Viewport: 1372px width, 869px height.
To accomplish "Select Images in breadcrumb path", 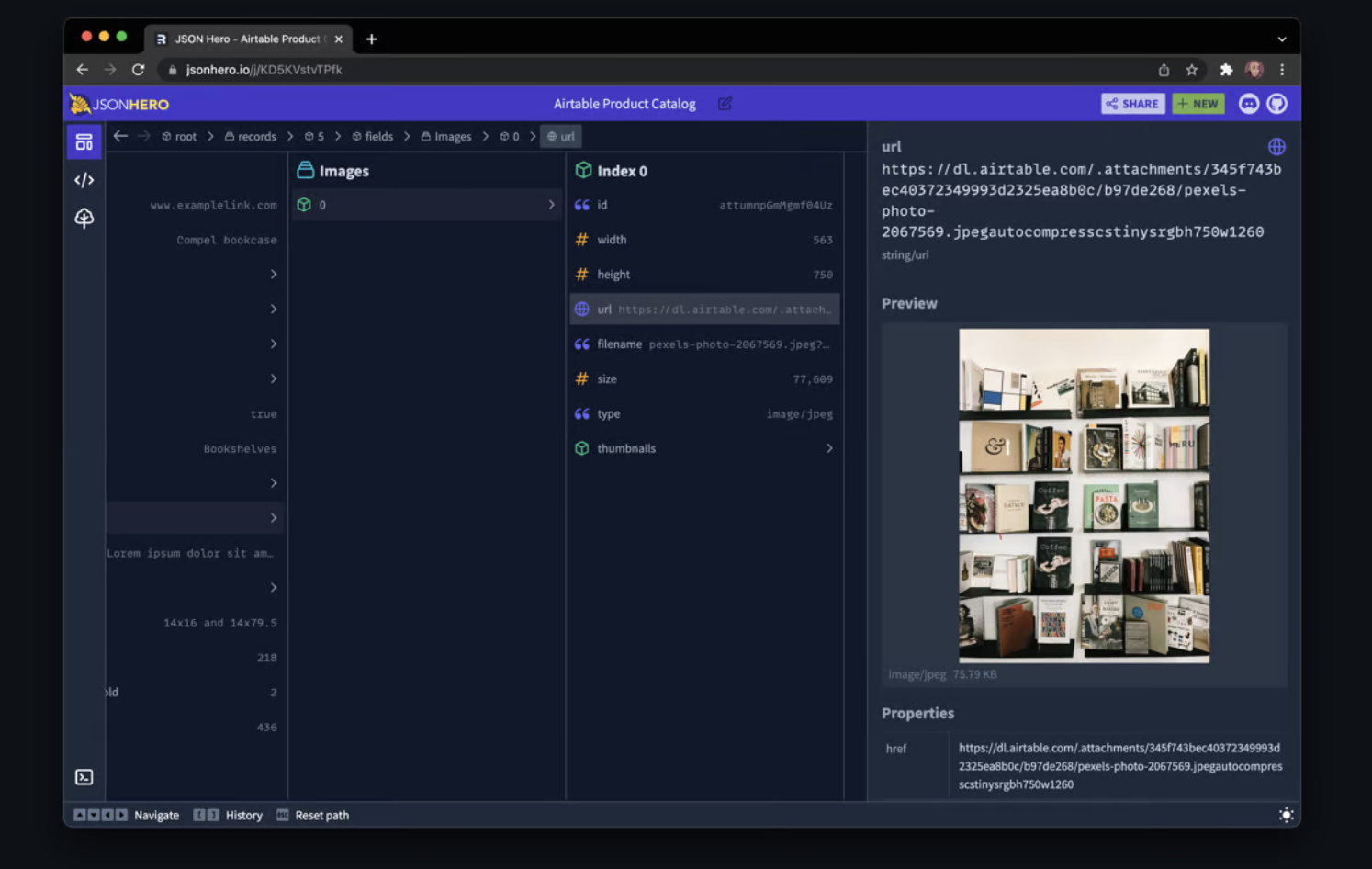I will coord(445,136).
